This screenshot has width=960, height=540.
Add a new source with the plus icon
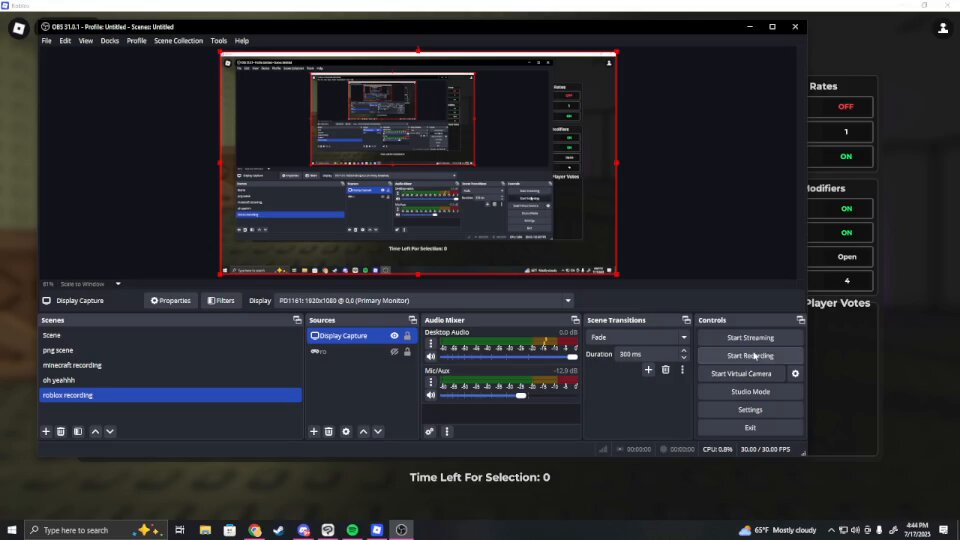(x=313, y=432)
